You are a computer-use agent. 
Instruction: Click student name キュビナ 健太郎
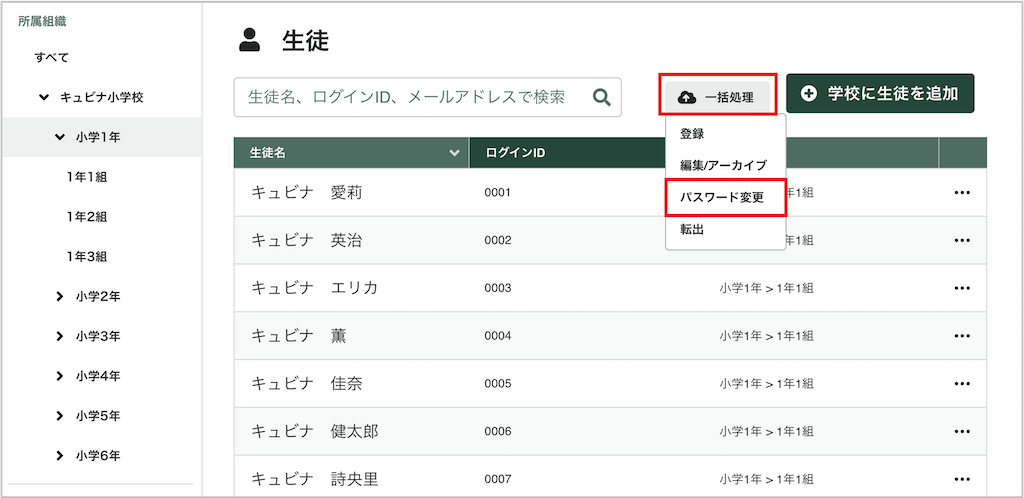[x=314, y=431]
